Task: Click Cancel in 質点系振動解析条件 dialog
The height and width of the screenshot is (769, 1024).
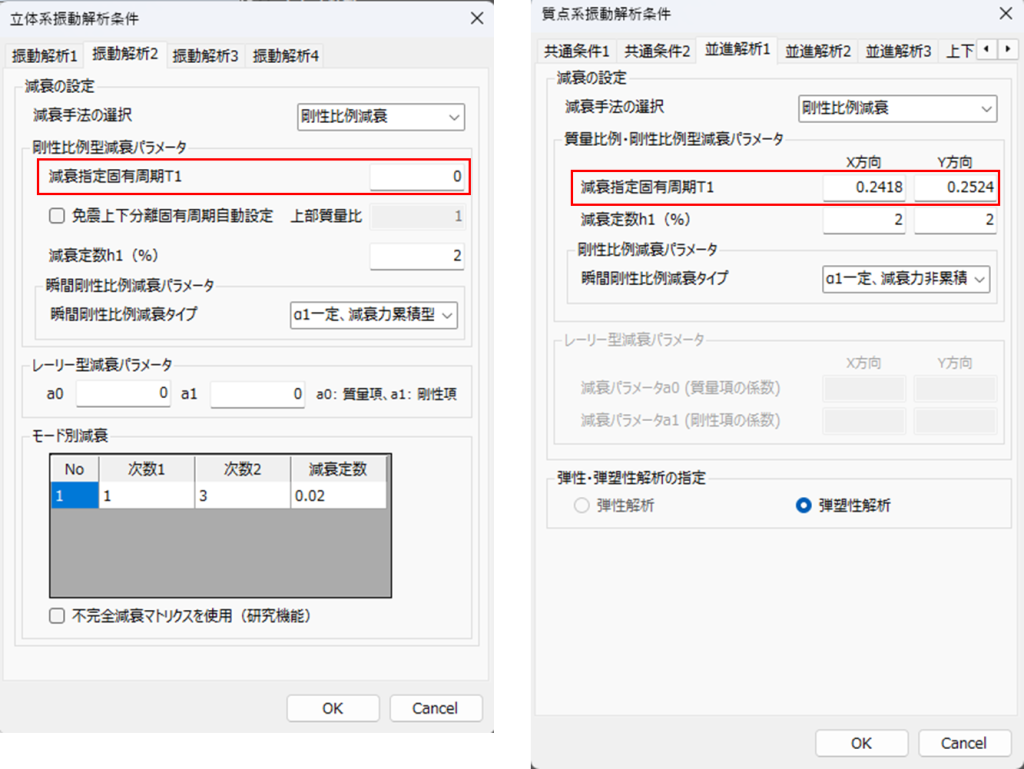Action: click(x=964, y=743)
